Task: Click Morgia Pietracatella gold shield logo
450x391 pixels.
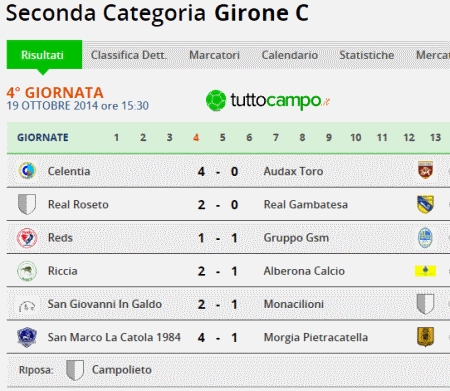Action: click(x=425, y=337)
